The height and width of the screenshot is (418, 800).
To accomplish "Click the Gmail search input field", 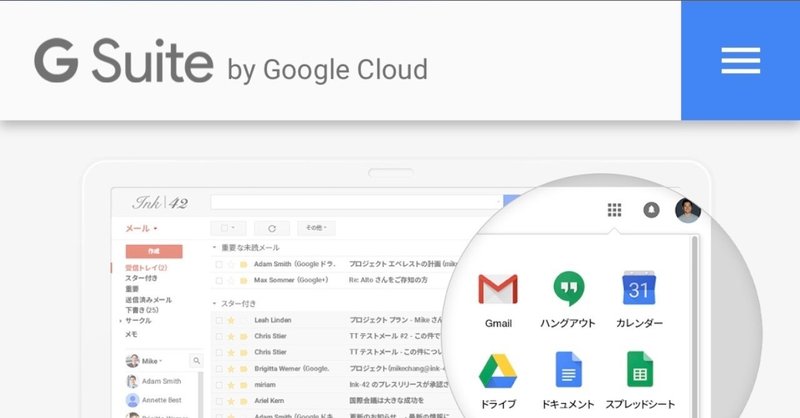I will click(x=357, y=202).
